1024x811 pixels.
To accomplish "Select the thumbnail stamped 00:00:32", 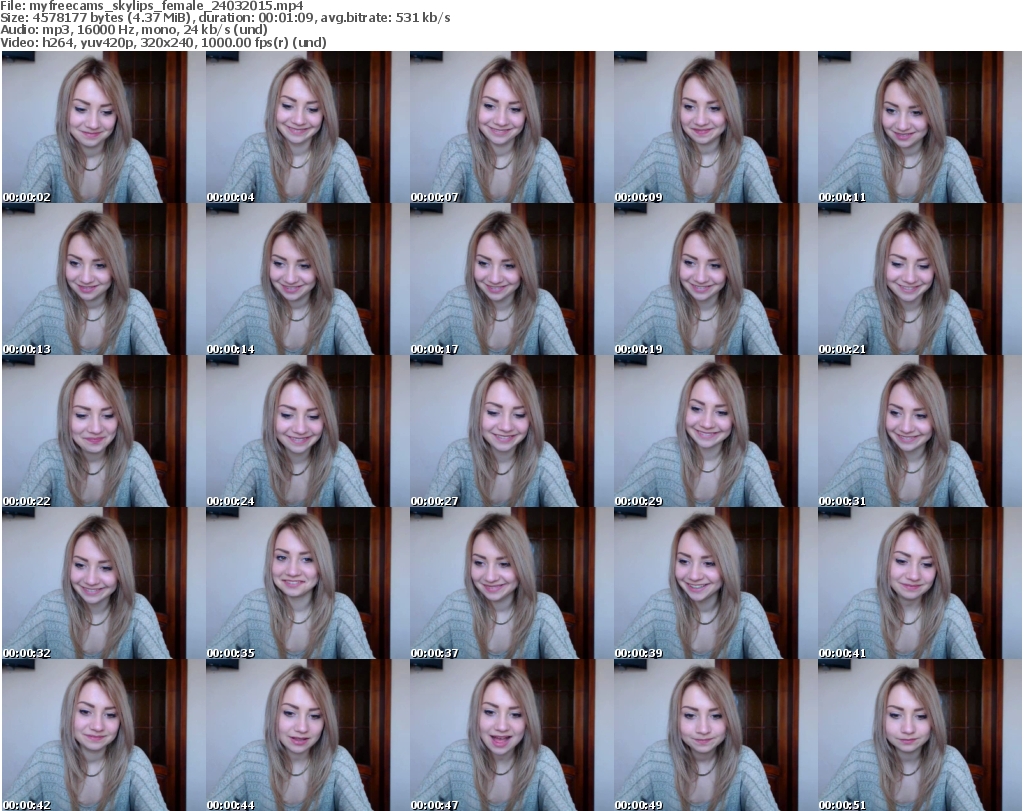I will (x=103, y=584).
